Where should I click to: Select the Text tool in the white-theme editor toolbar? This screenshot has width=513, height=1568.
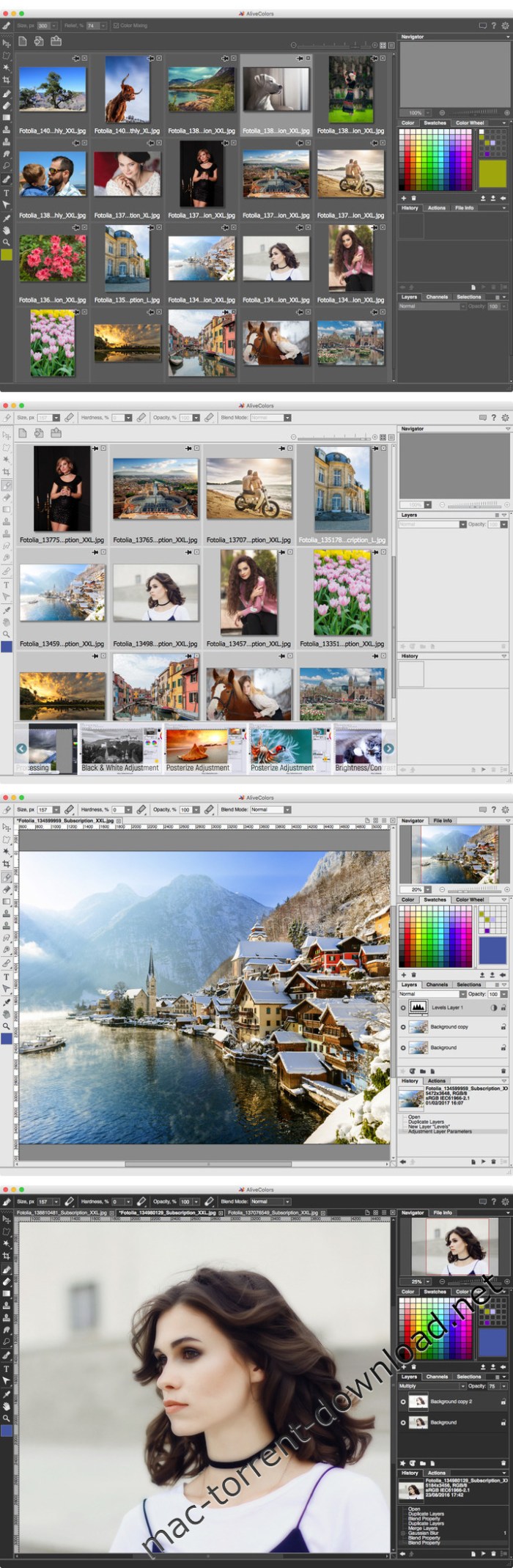pyautogui.click(x=7, y=976)
